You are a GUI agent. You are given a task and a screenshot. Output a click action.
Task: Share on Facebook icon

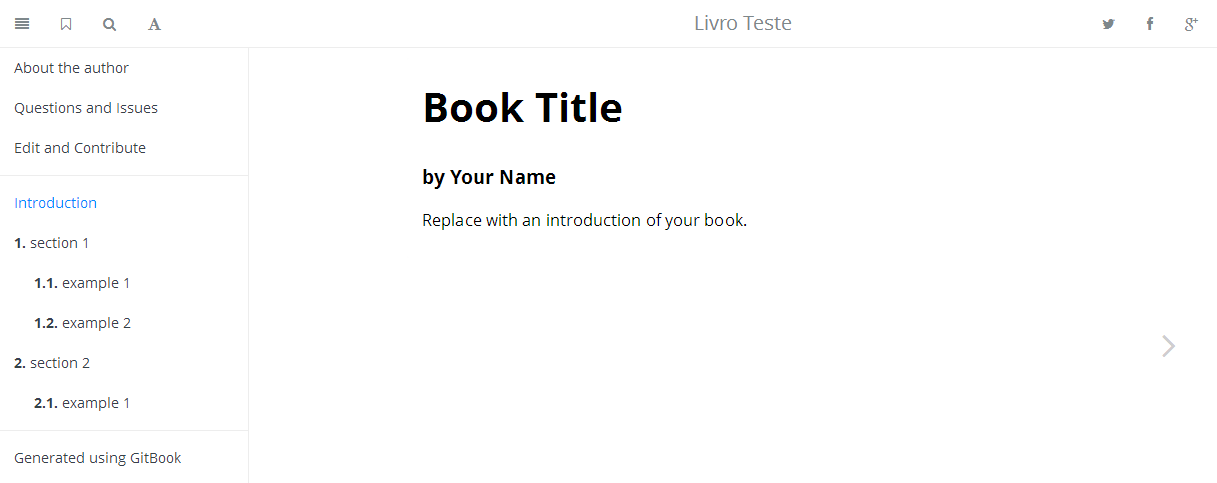(x=1150, y=24)
